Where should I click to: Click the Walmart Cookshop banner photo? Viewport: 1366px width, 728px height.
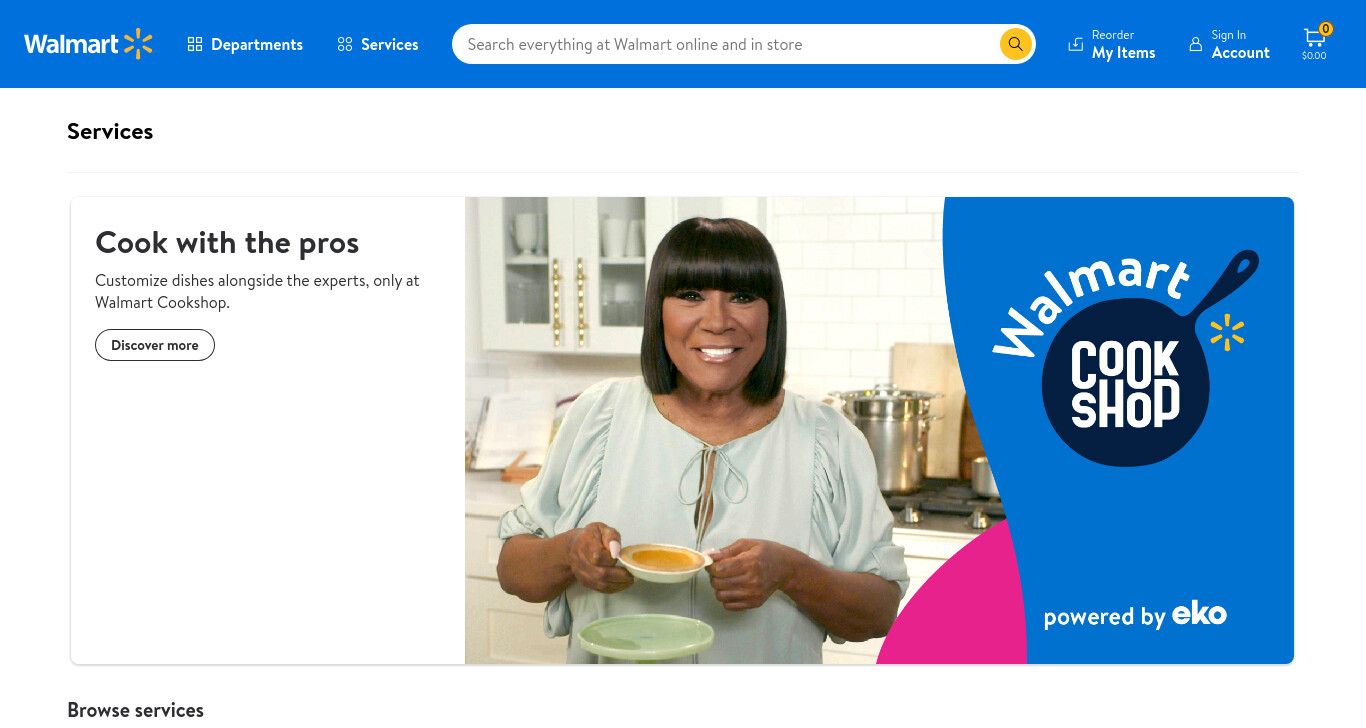(704, 430)
